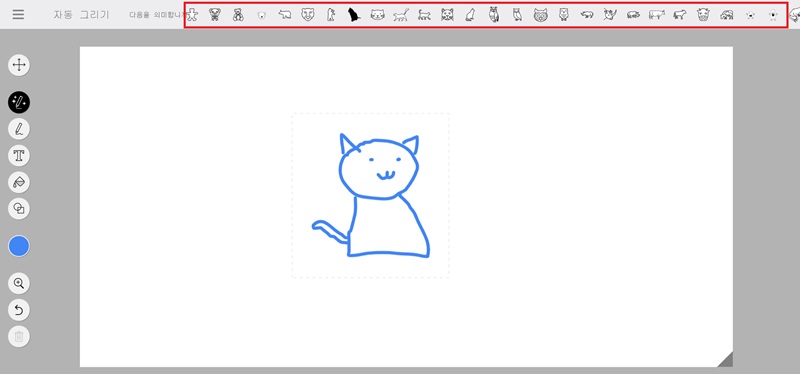Click the Zoom magnifier tool
800x374 pixels.
19,283
